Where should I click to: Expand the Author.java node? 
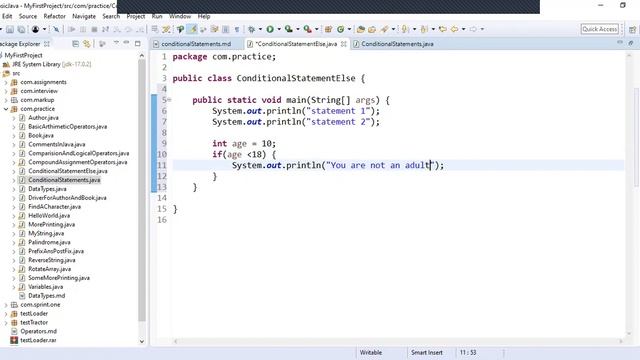(13, 118)
